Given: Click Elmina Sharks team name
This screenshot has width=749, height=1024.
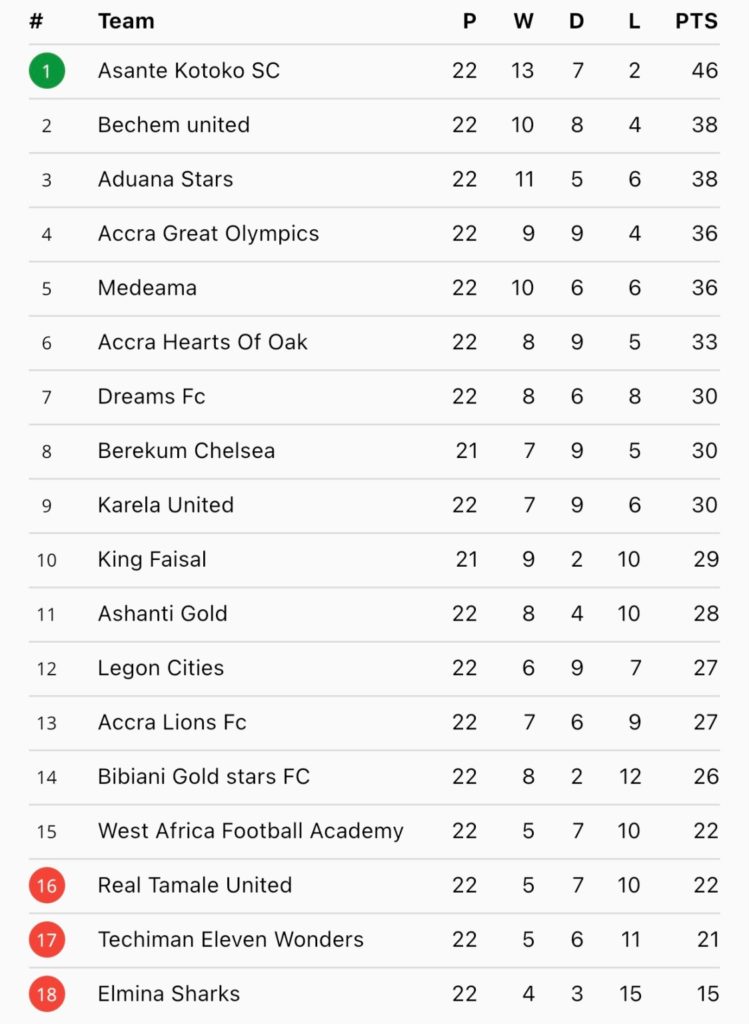Looking at the screenshot, I should point(168,994).
